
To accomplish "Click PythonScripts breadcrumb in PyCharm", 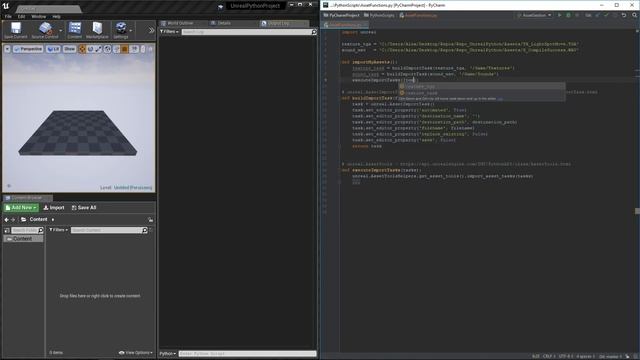I will click(379, 15).
